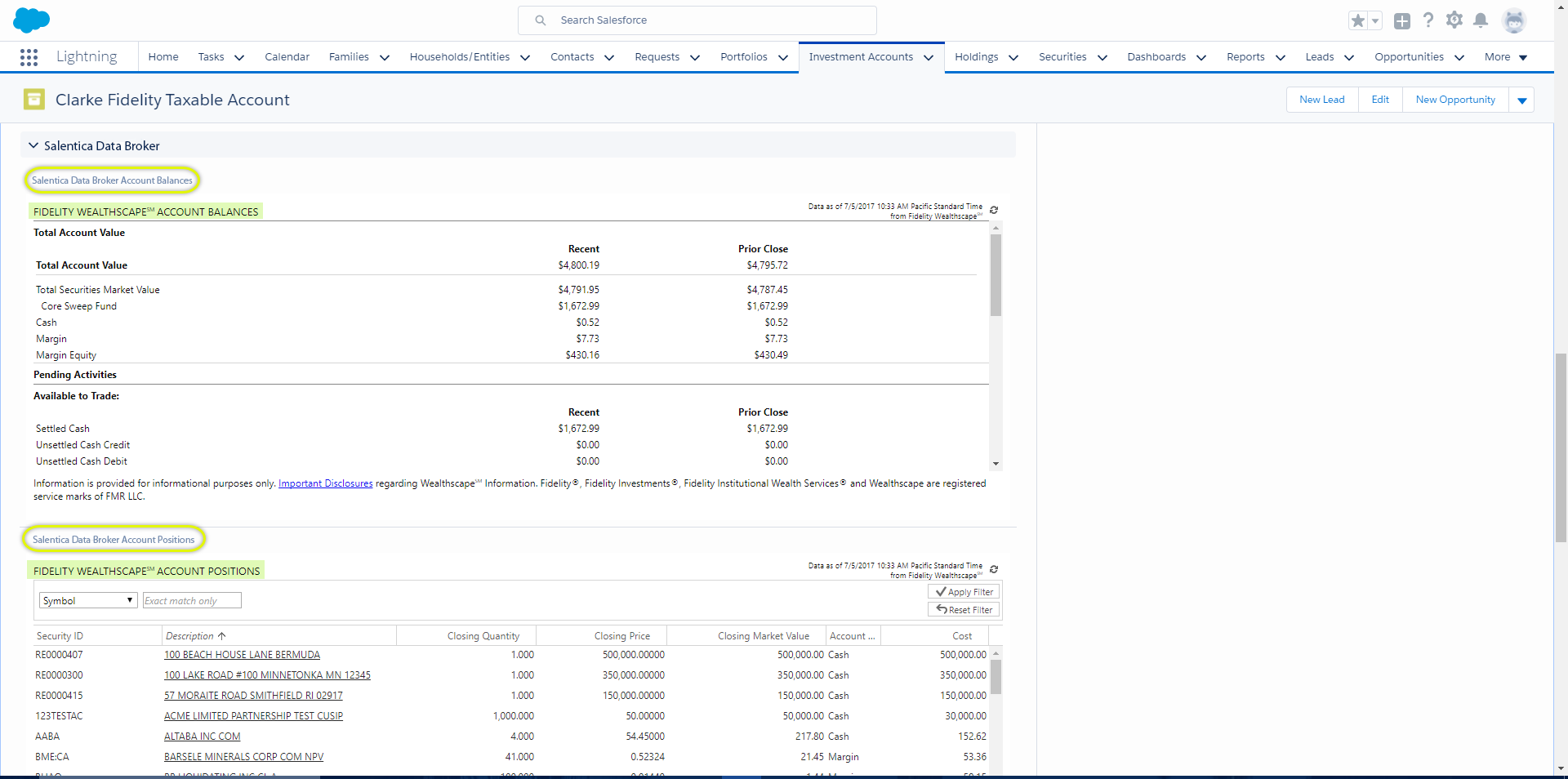The width and height of the screenshot is (1568, 779).
Task: Expand the Requests tab dropdown chevron
Action: [x=695, y=58]
